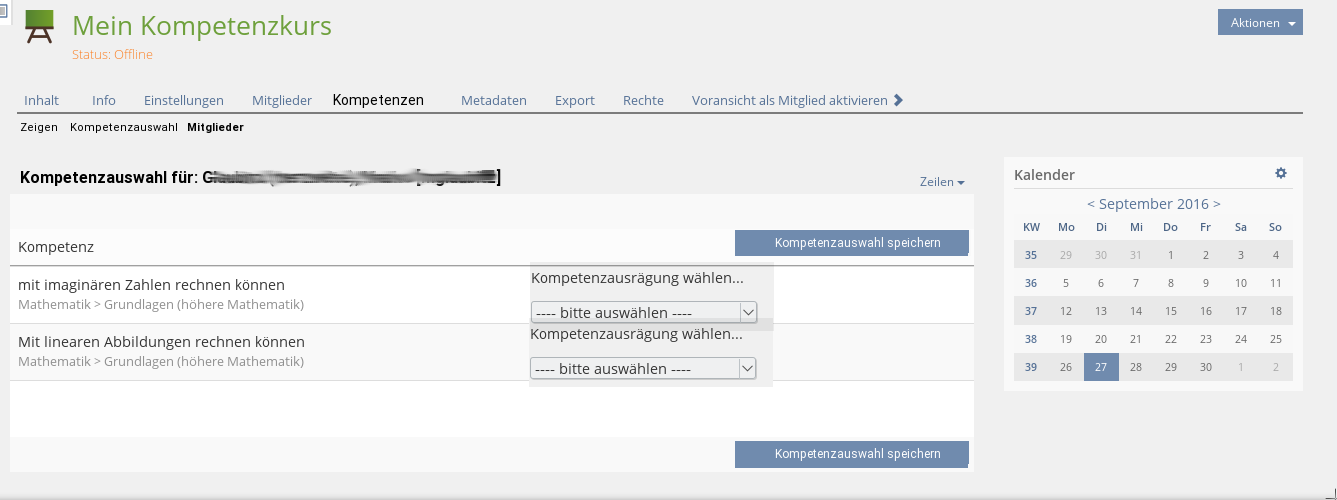Click bottom Kompetenzauswahl speichern button
The width and height of the screenshot is (1337, 500).
[852, 454]
